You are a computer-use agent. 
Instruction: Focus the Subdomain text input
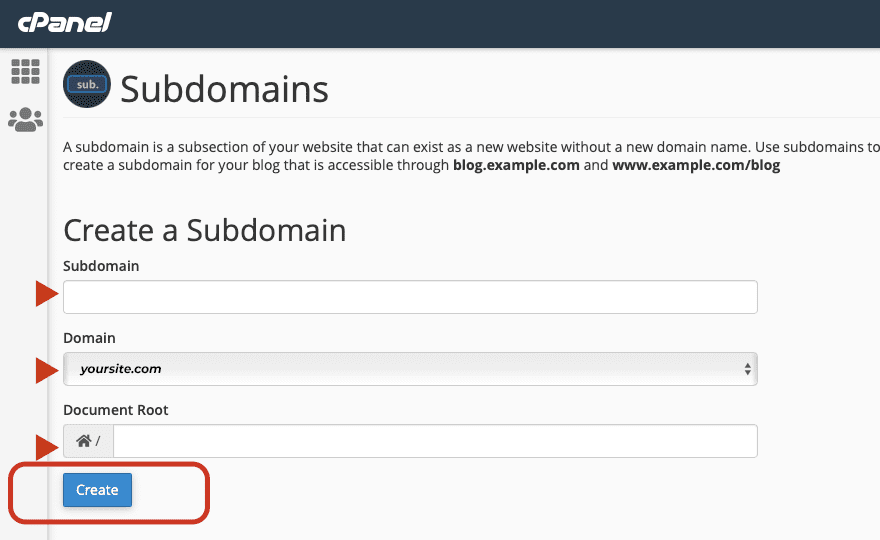[410, 297]
